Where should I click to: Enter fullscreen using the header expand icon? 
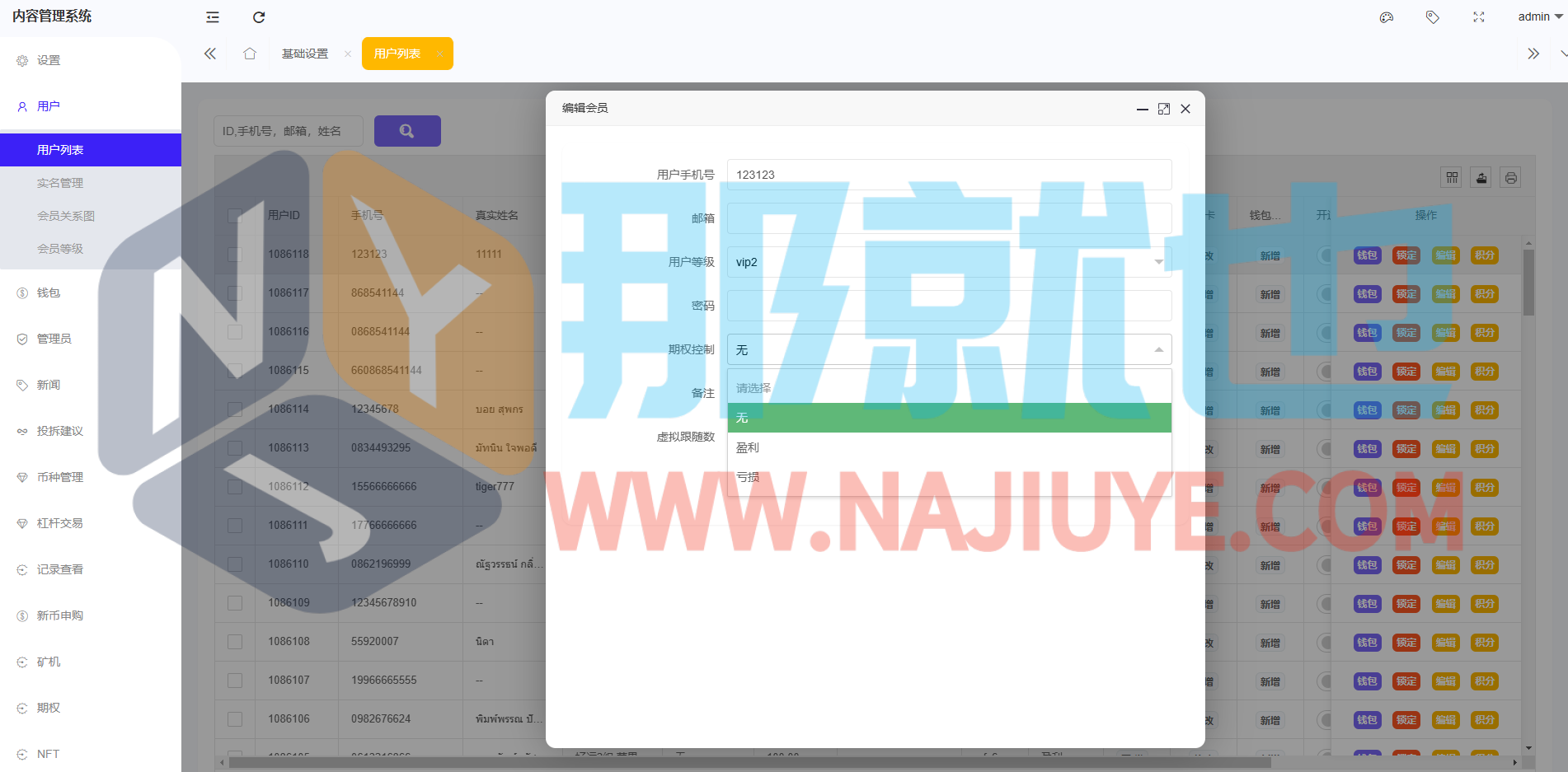tap(1479, 17)
